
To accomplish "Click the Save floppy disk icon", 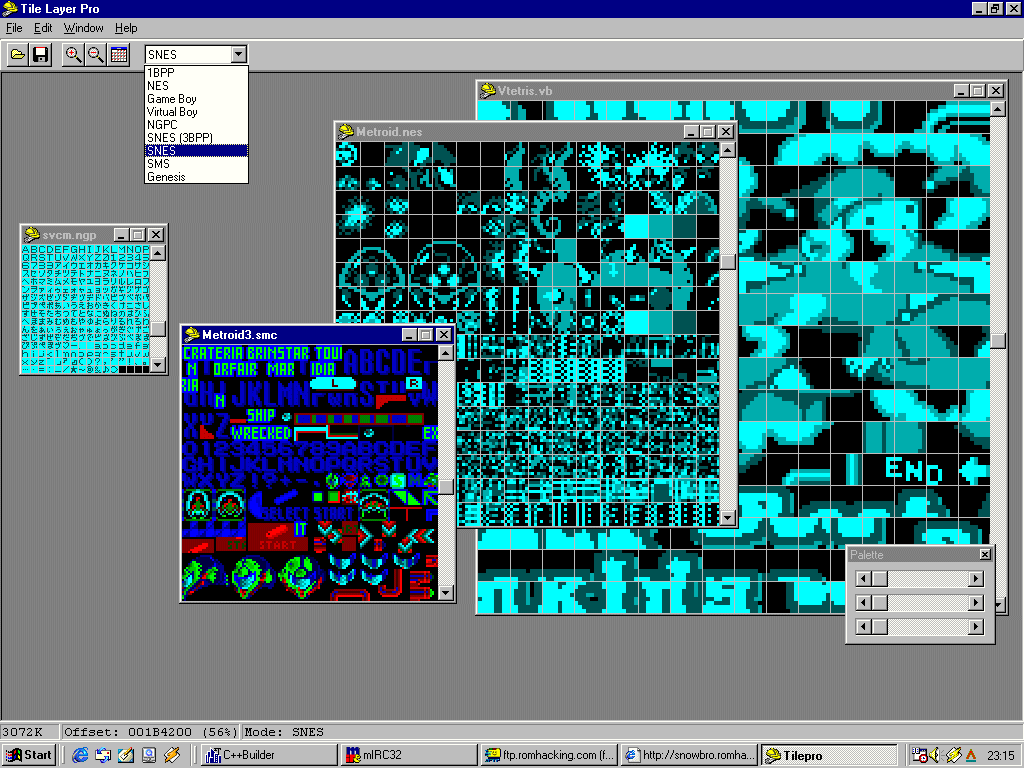I will tap(41, 55).
